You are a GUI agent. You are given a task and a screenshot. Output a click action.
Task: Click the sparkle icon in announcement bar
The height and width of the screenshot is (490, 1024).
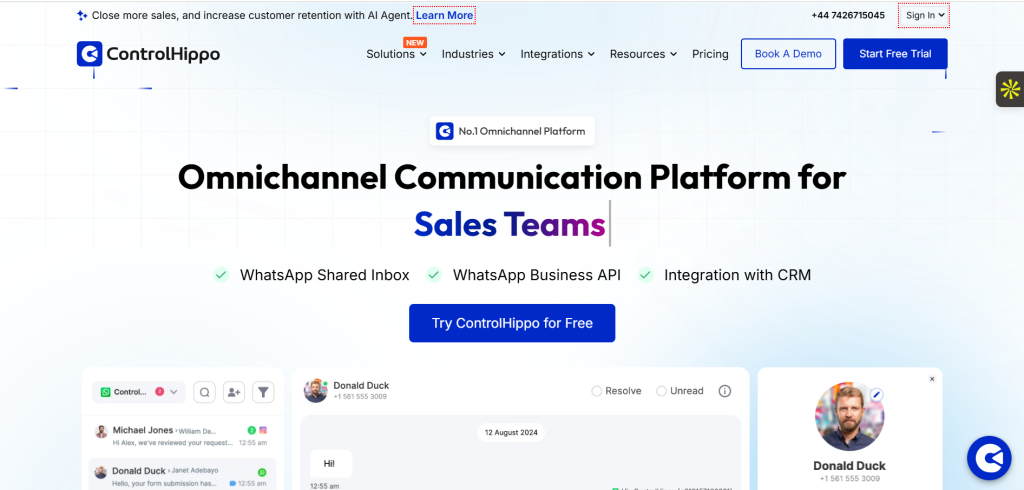82,15
